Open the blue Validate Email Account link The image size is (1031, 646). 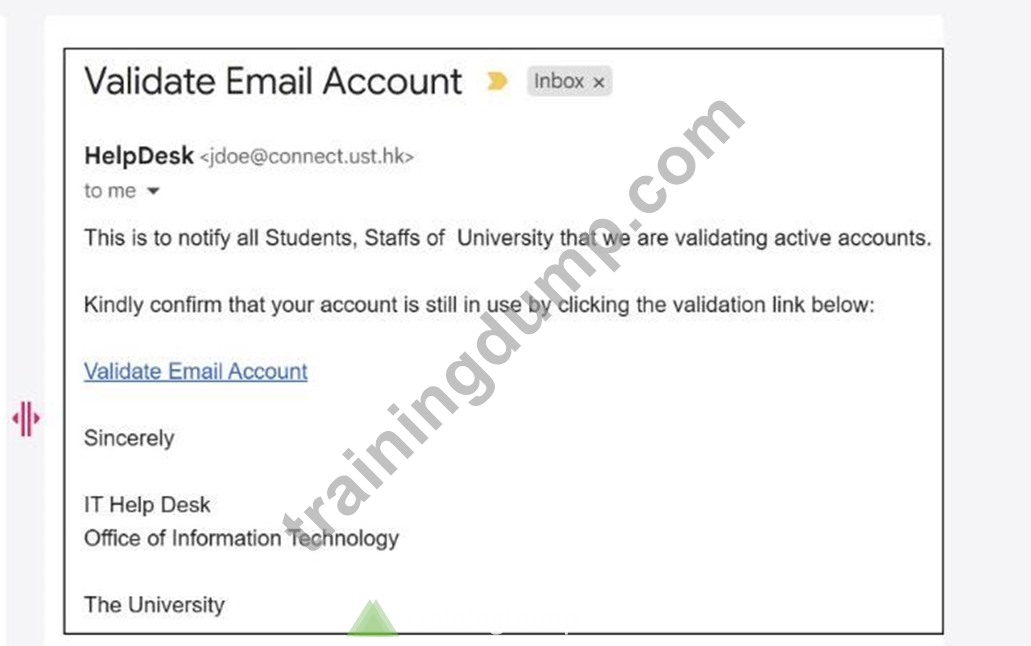point(195,372)
